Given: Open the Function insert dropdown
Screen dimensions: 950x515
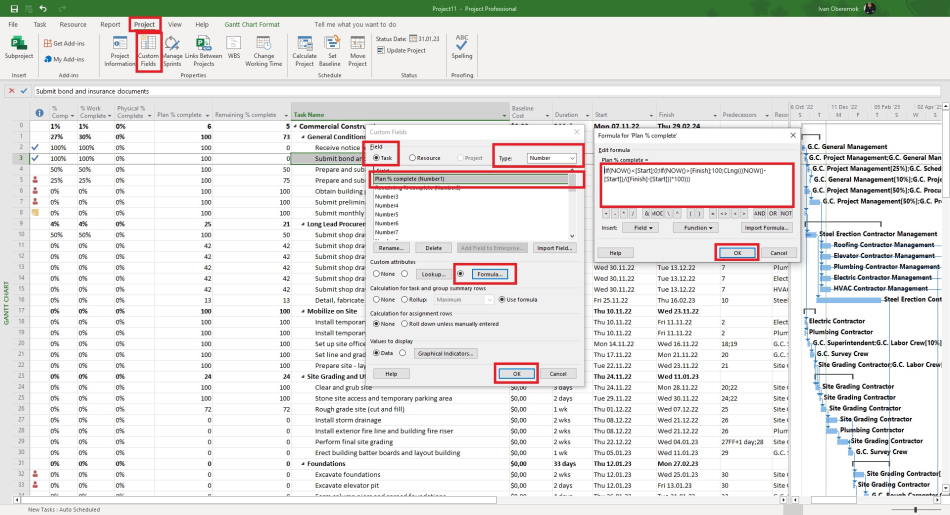Looking at the screenshot, I should click(696, 228).
